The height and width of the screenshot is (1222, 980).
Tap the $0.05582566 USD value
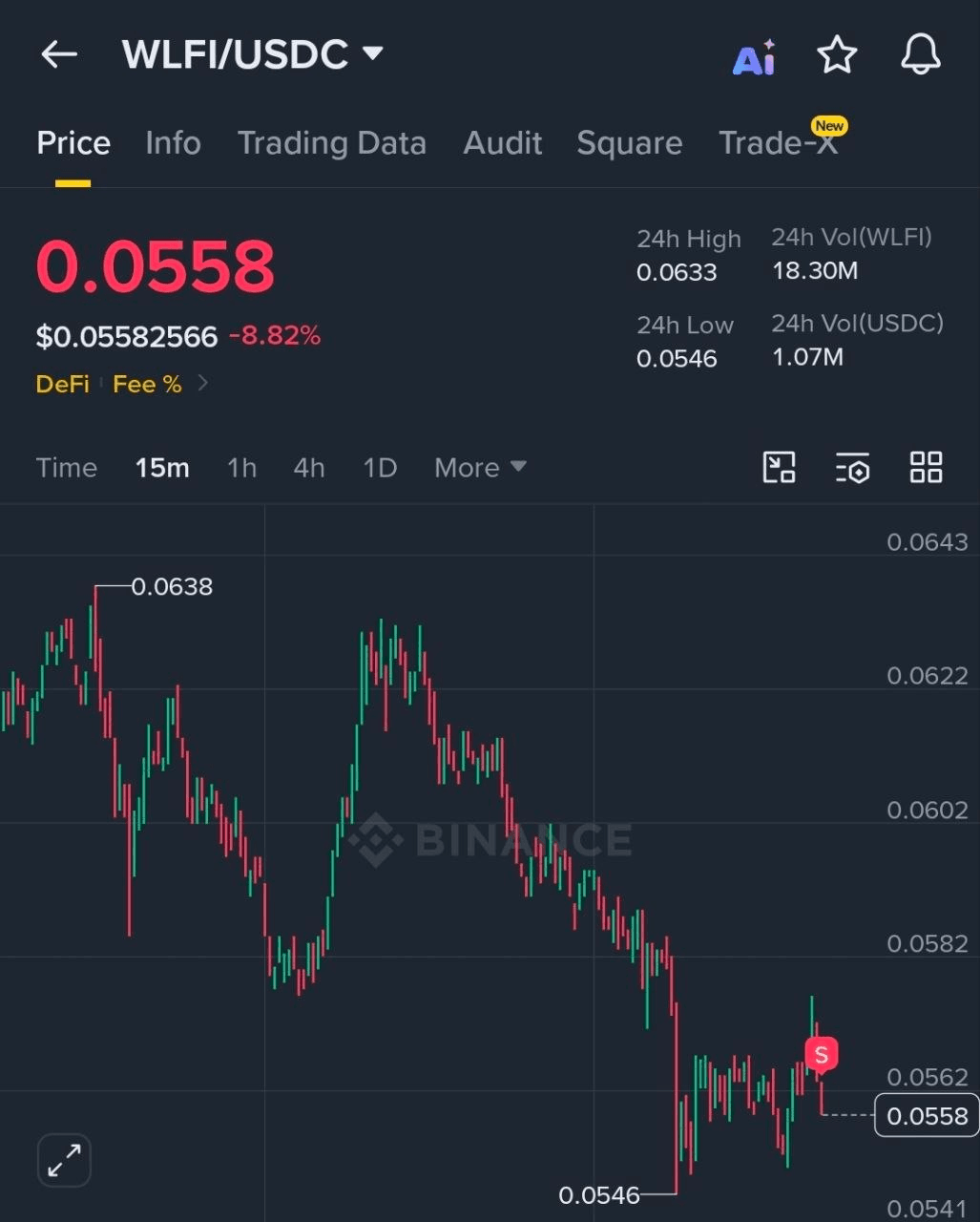click(x=127, y=336)
